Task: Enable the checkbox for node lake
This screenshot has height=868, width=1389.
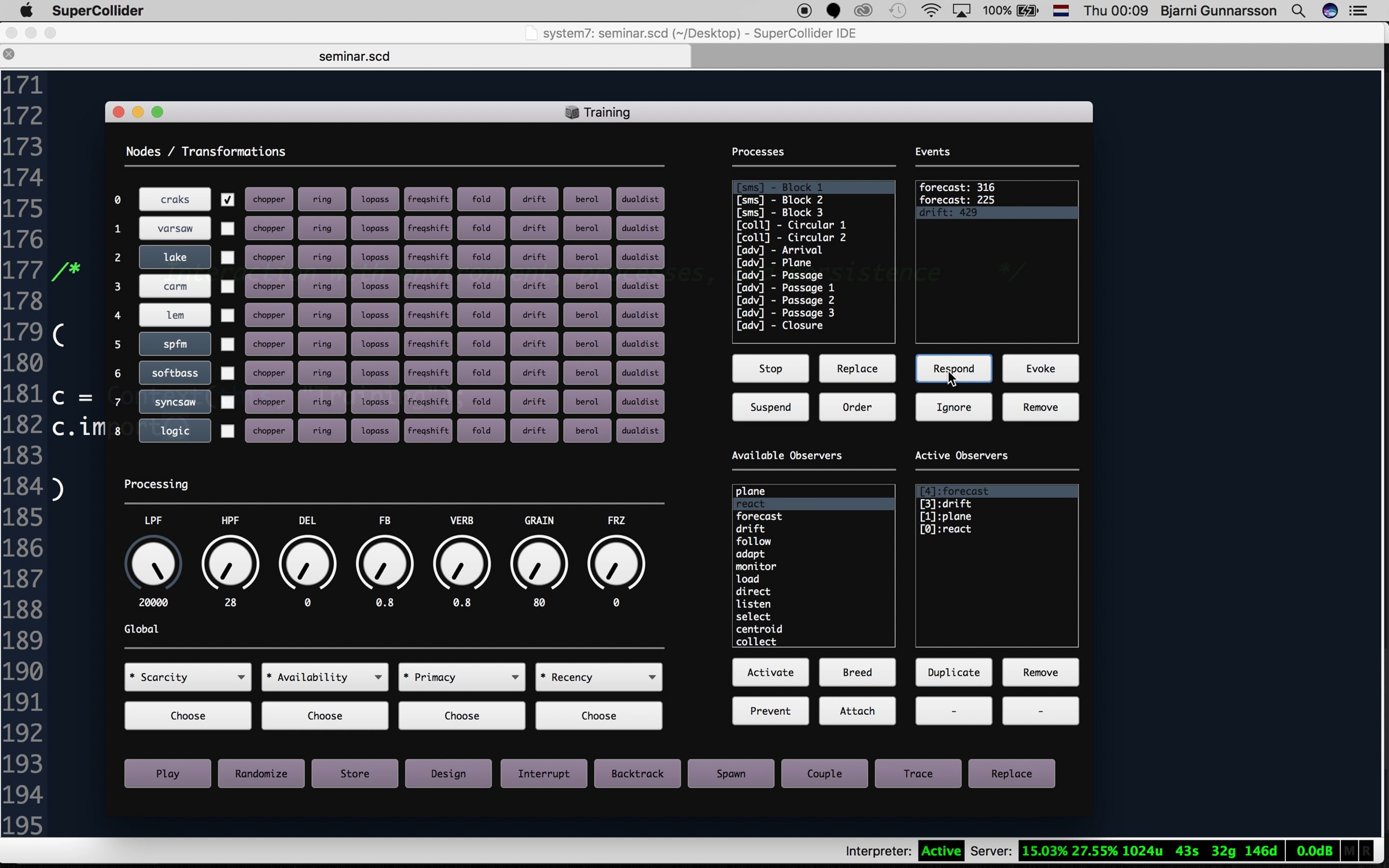Action: click(x=227, y=258)
